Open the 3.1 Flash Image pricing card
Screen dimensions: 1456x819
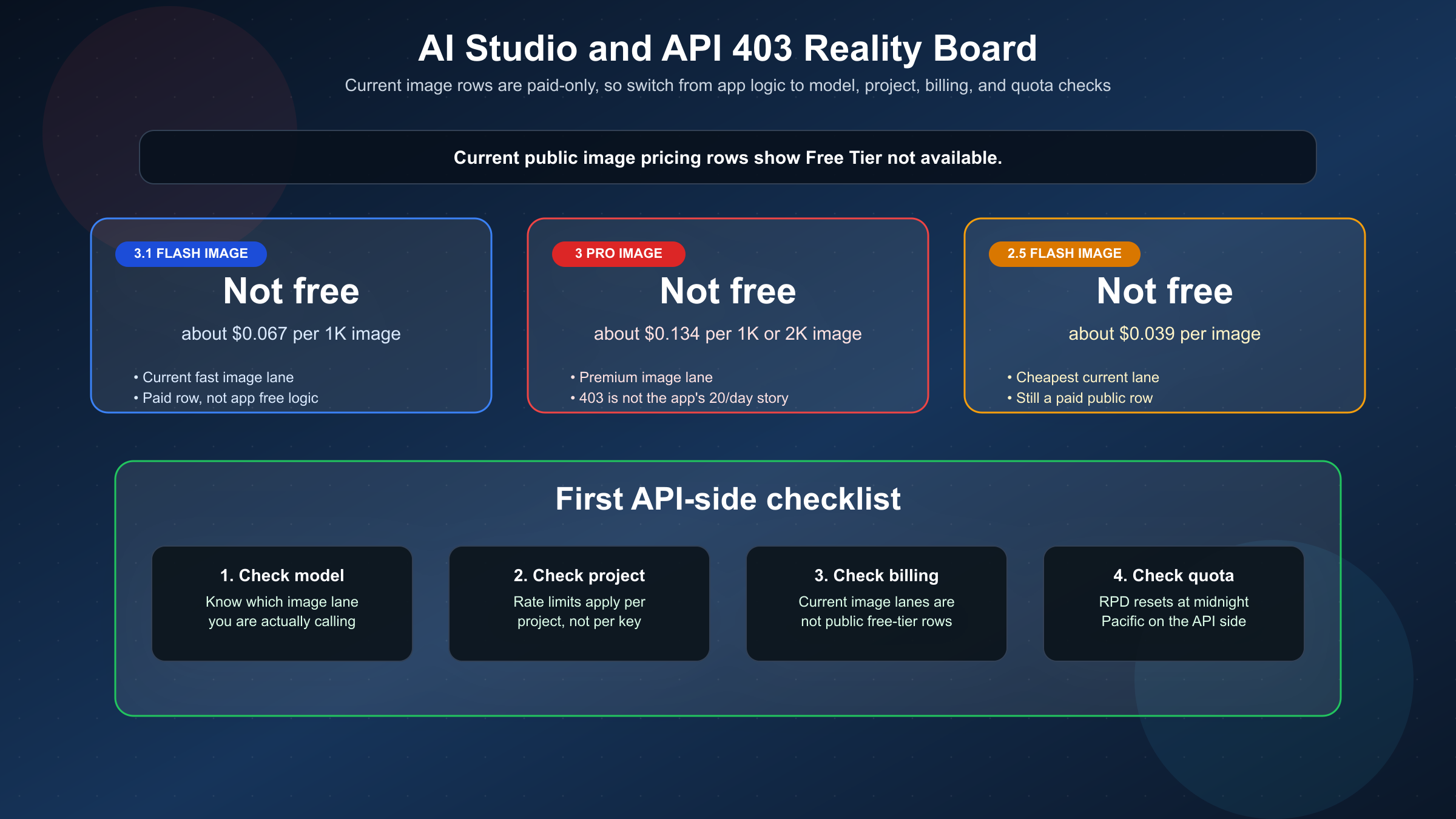[x=291, y=315]
